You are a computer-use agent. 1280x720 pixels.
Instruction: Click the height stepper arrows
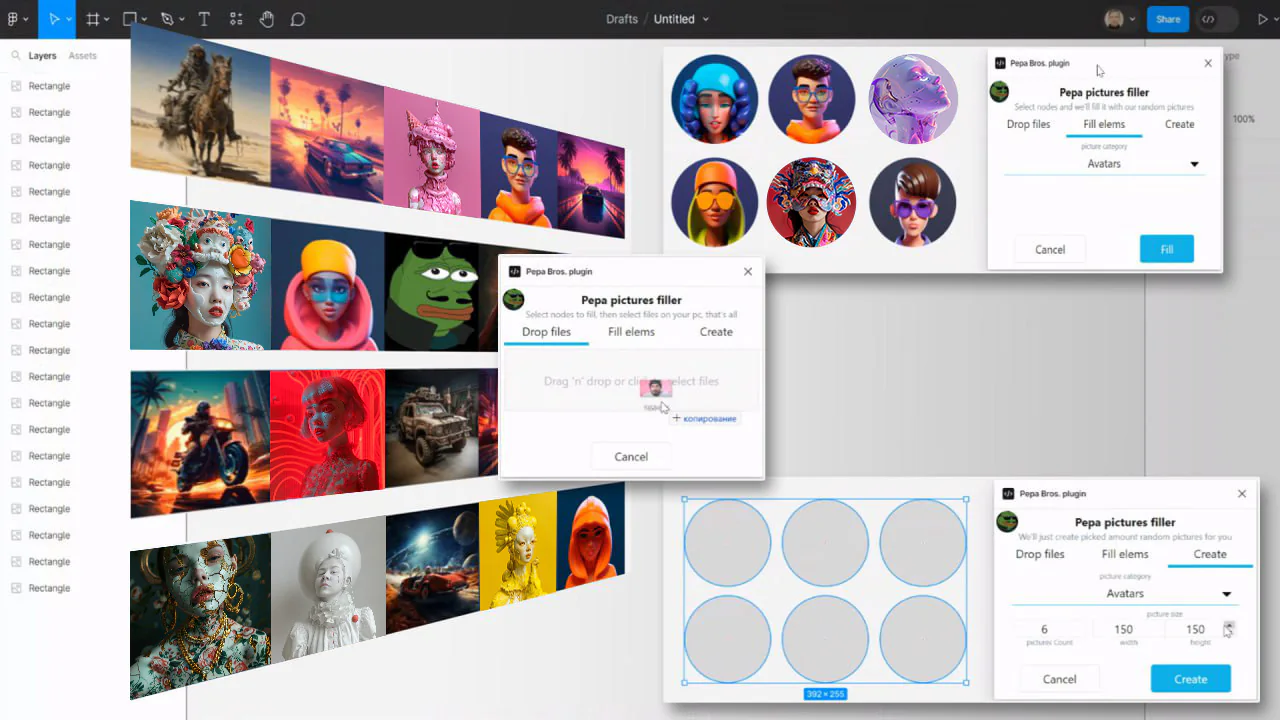pyautogui.click(x=1229, y=629)
